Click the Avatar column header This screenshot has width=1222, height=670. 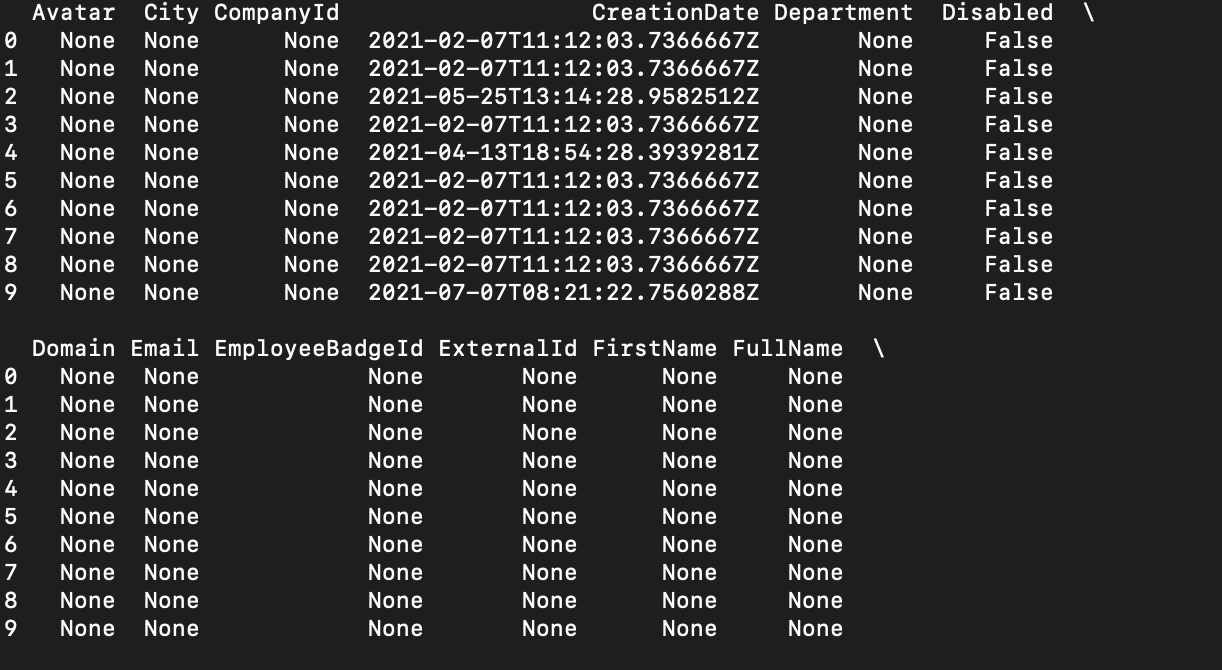pos(73,13)
